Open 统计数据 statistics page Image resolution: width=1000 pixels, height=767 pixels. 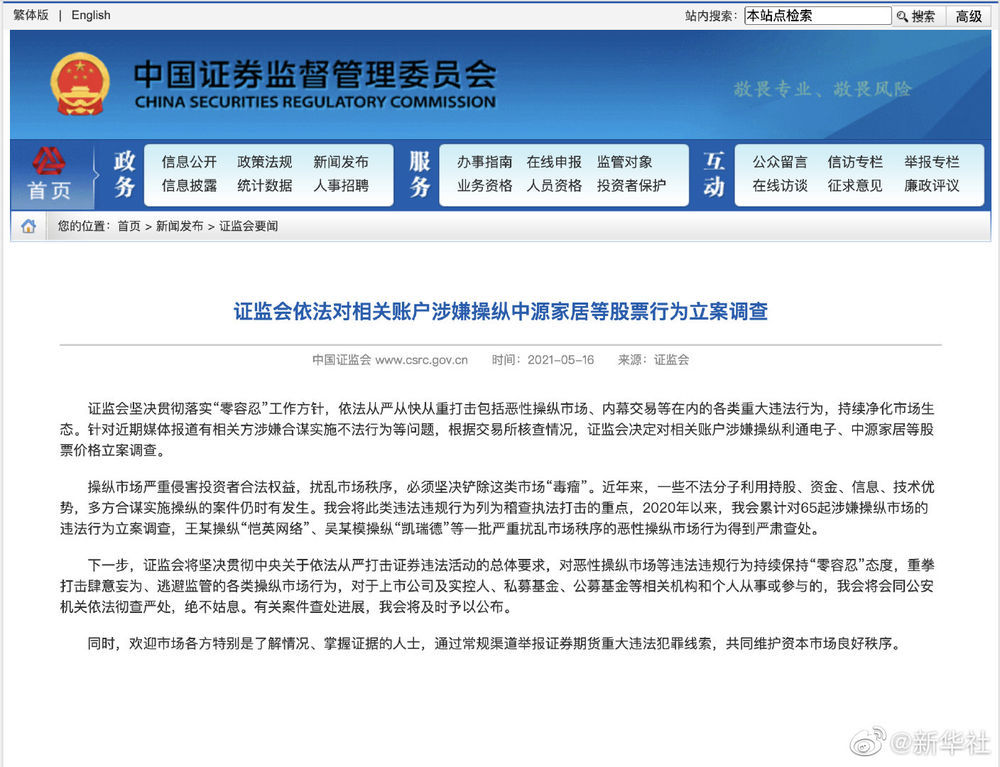(x=265, y=185)
